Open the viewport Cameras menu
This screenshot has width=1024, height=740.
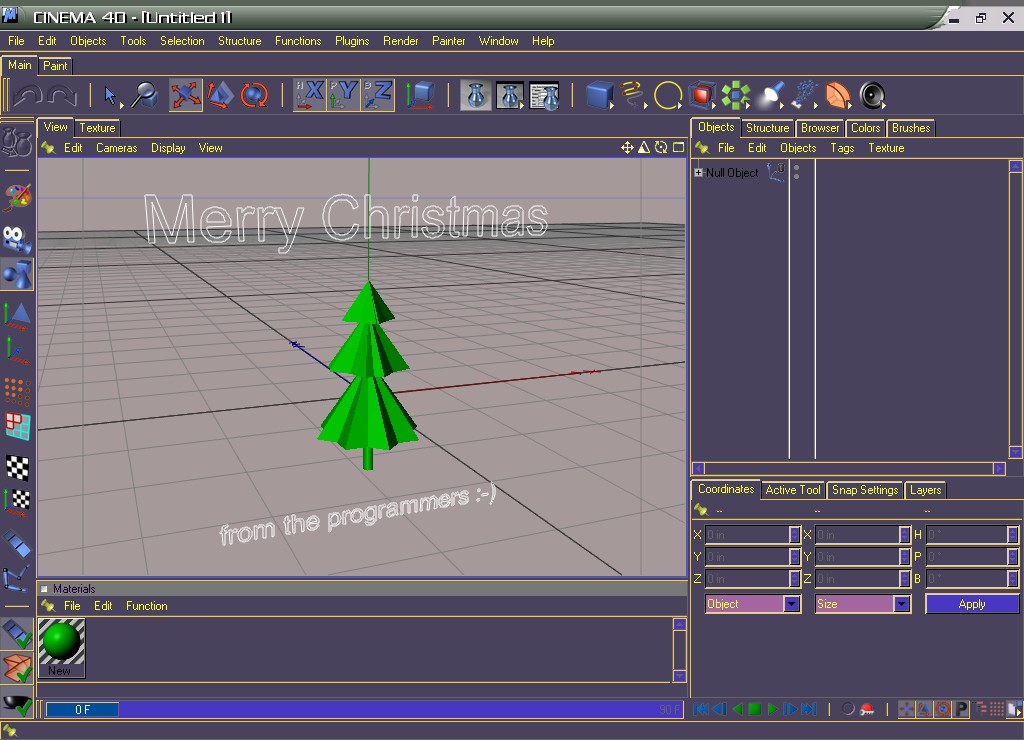[x=117, y=148]
